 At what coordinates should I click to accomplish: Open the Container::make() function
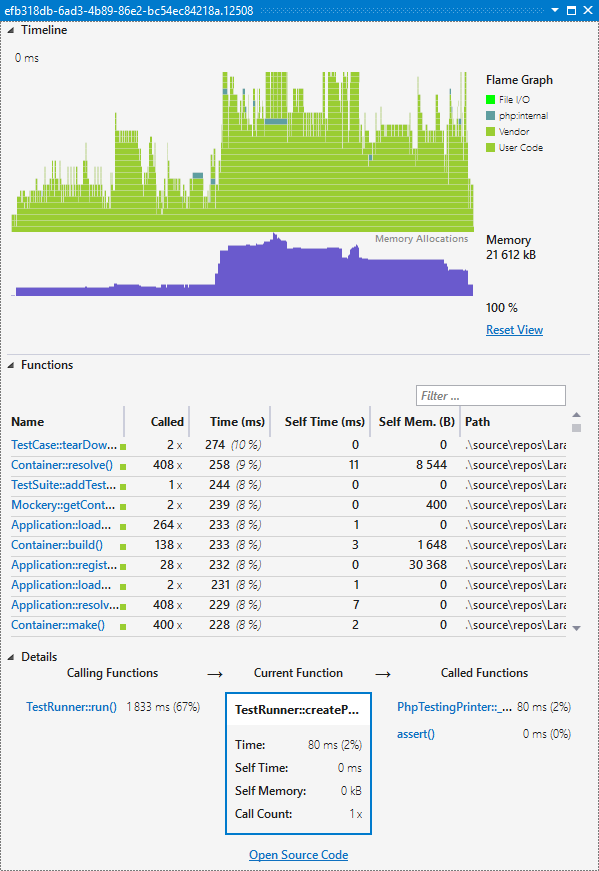tap(58, 625)
